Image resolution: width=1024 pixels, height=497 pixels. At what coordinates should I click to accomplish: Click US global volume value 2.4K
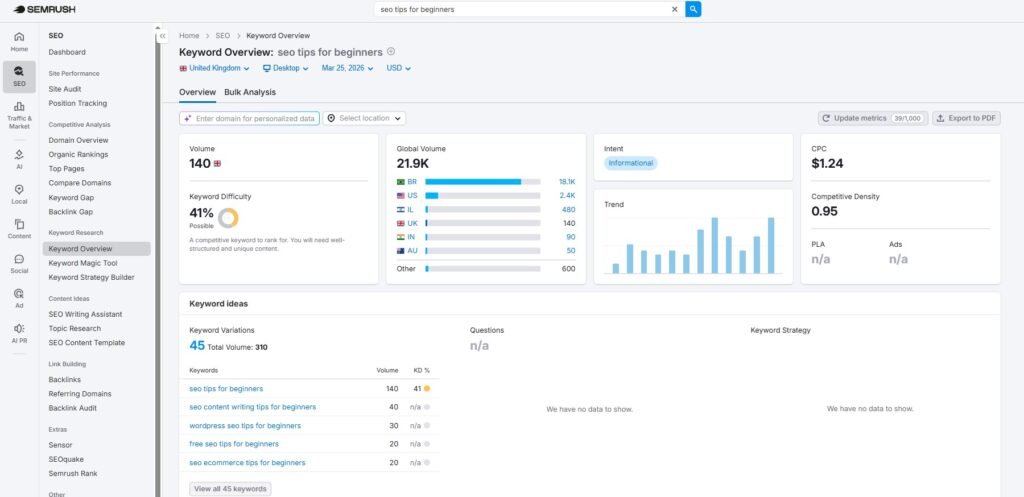tap(568, 195)
